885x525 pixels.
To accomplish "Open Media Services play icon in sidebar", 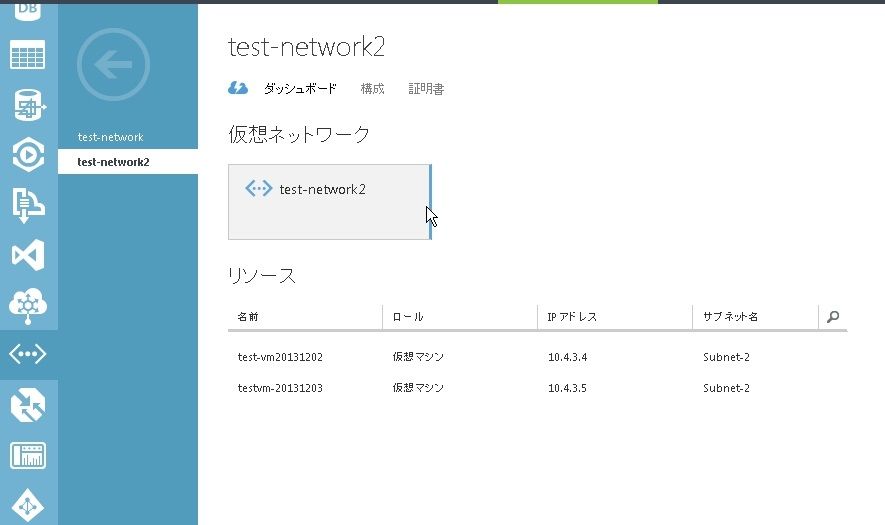I will coord(28,154).
